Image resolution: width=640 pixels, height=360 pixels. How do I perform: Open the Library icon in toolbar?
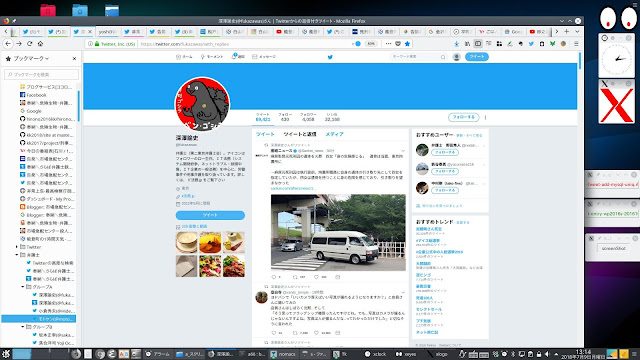[x=467, y=44]
